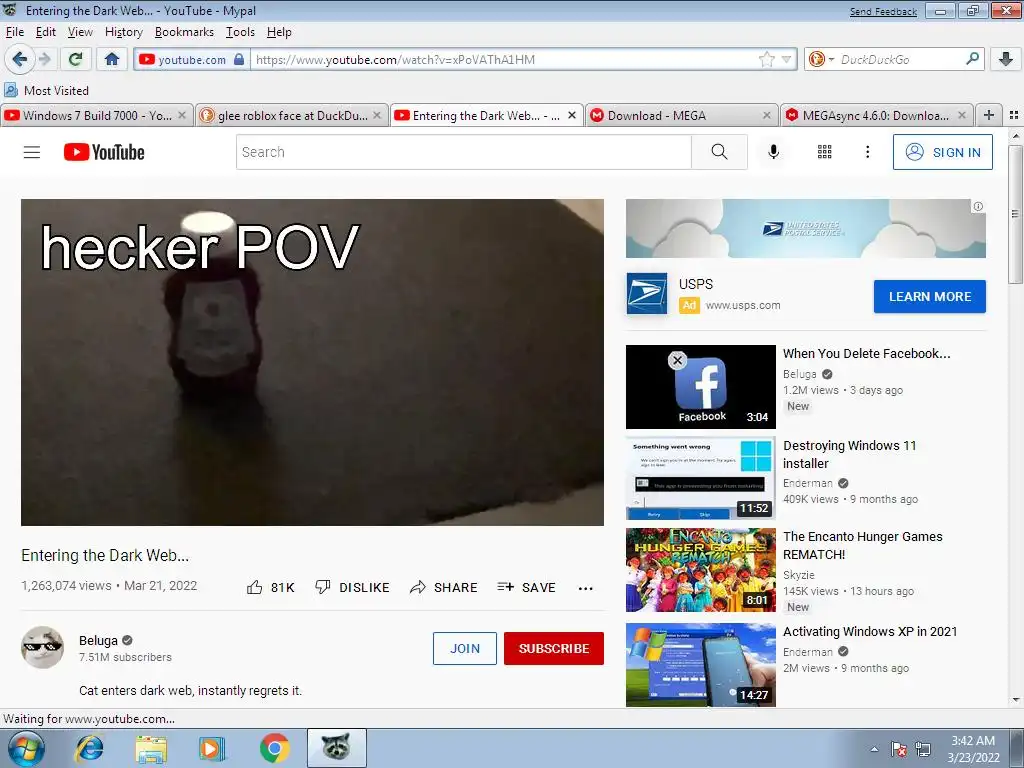Dismiss the Facebook thumbnail X overlay
The height and width of the screenshot is (768, 1024).
(x=677, y=360)
